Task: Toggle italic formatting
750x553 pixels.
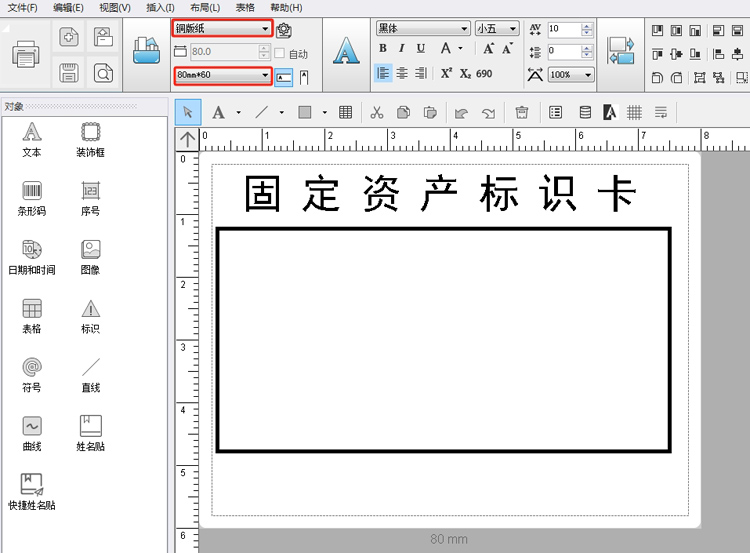Action: (x=402, y=48)
